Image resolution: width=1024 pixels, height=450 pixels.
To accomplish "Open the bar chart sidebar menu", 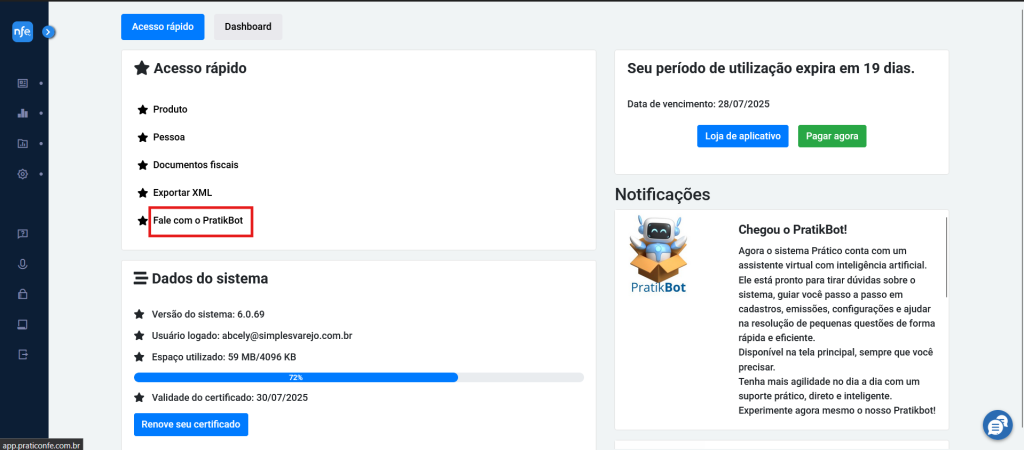I will 23,113.
